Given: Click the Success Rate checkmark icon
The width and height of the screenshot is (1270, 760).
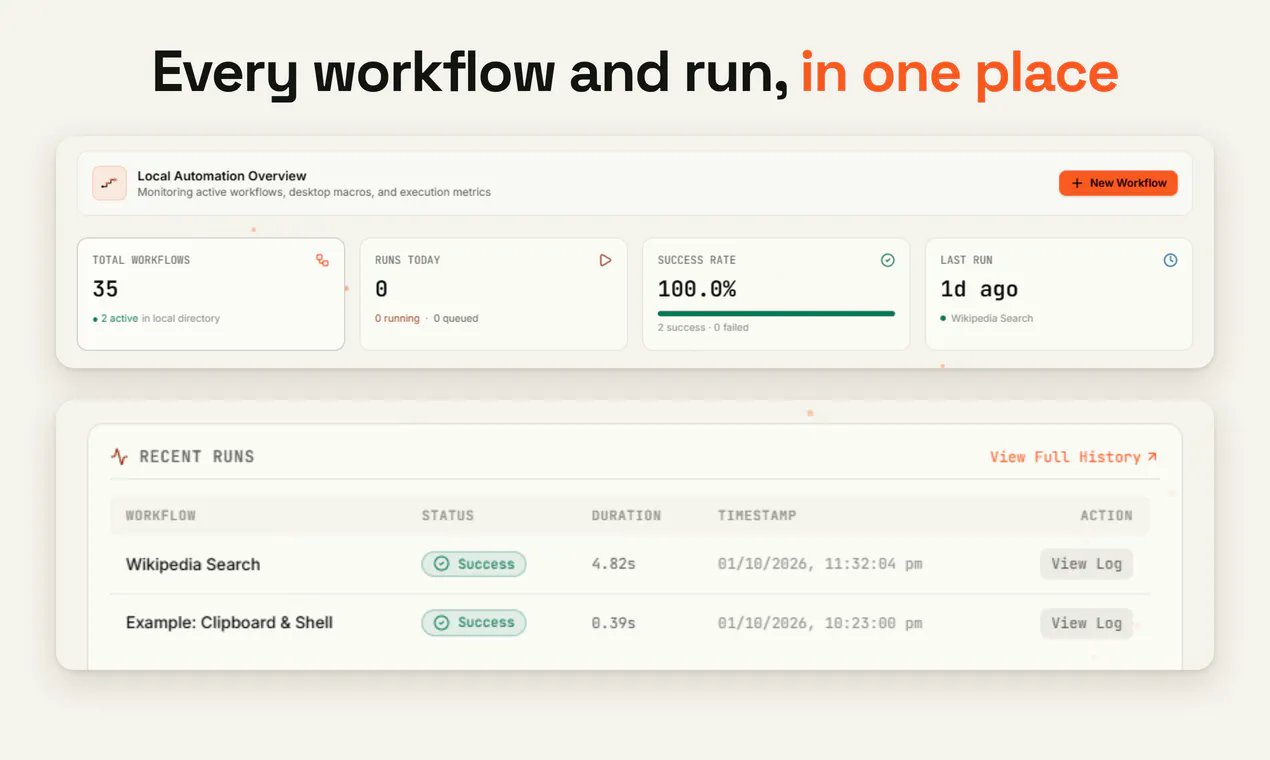Looking at the screenshot, I should click(887, 260).
